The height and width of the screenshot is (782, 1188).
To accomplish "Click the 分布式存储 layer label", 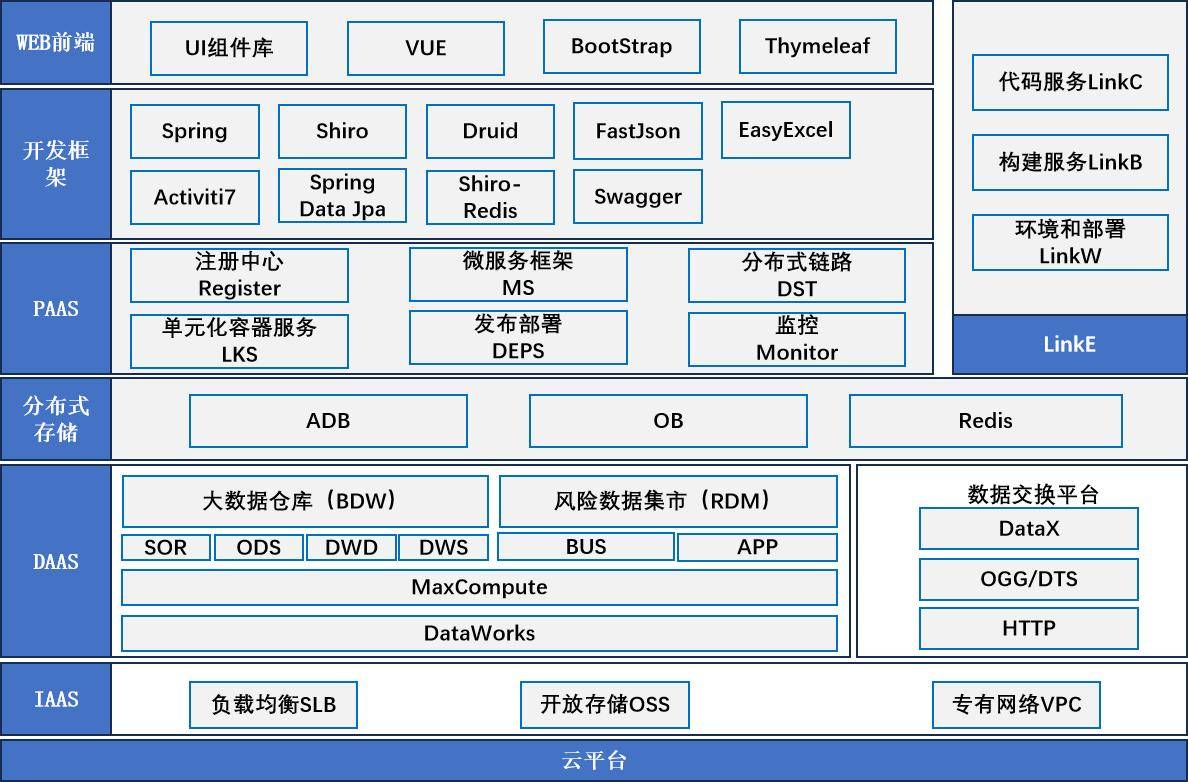I will click(56, 419).
